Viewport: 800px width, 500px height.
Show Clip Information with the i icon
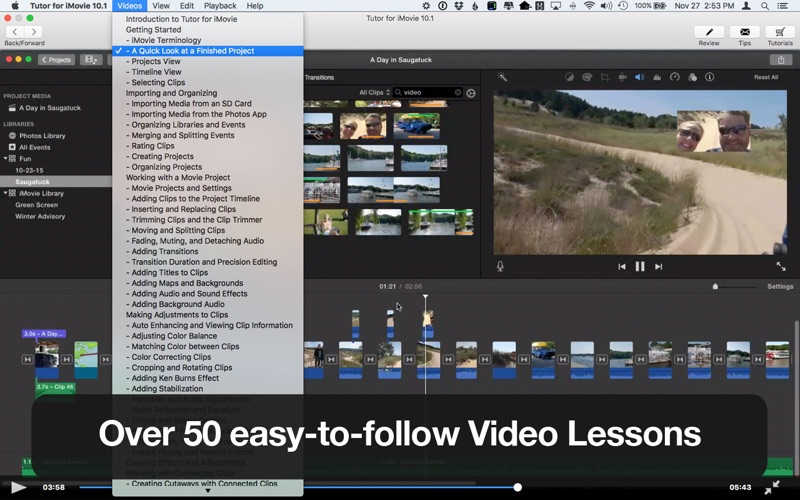710,77
